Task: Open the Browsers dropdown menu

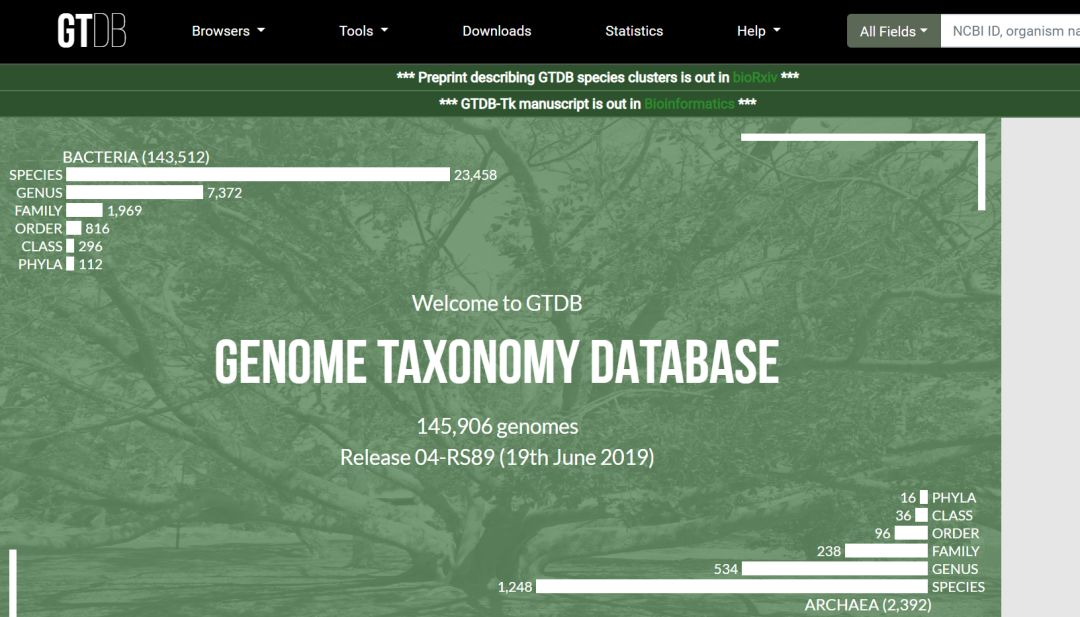Action: point(227,31)
